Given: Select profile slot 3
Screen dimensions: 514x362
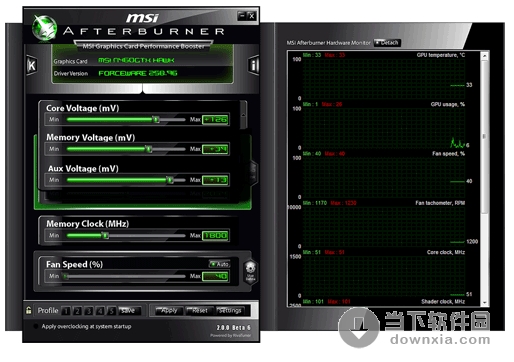Looking at the screenshot, I should pyautogui.click(x=89, y=311).
